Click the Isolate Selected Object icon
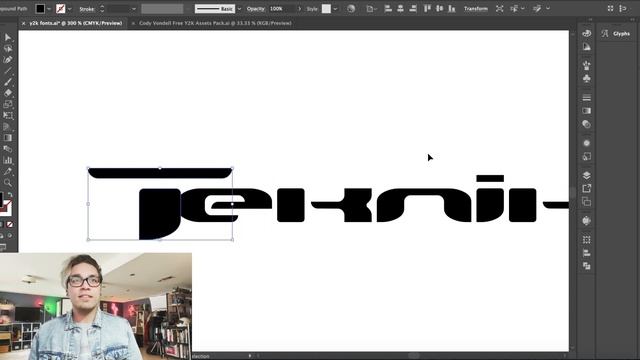 click(500, 9)
